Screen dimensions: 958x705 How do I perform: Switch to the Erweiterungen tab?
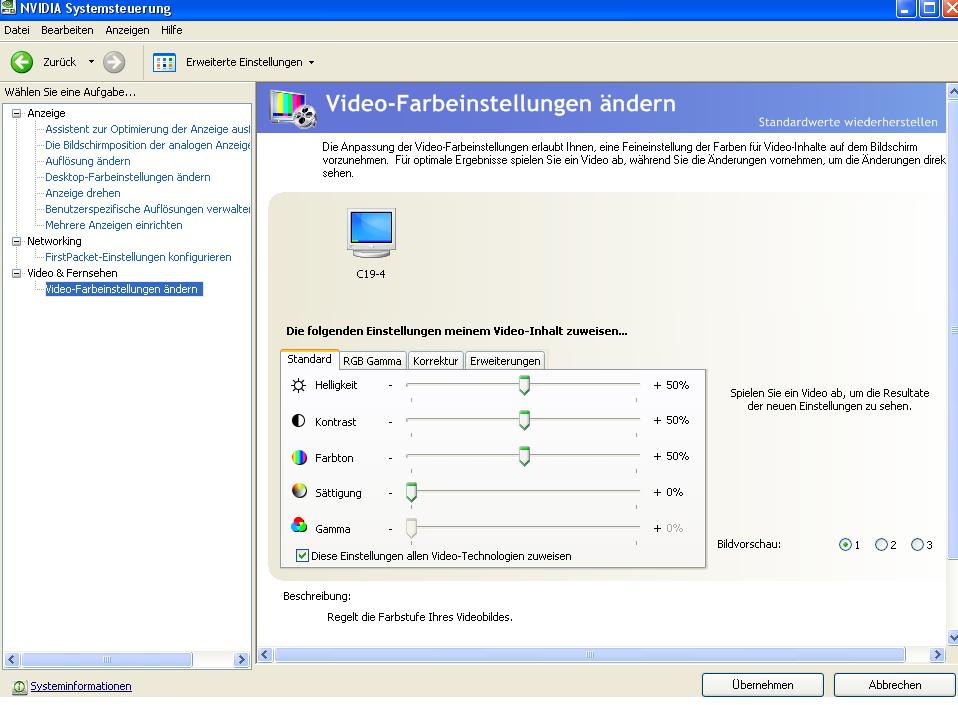(505, 361)
